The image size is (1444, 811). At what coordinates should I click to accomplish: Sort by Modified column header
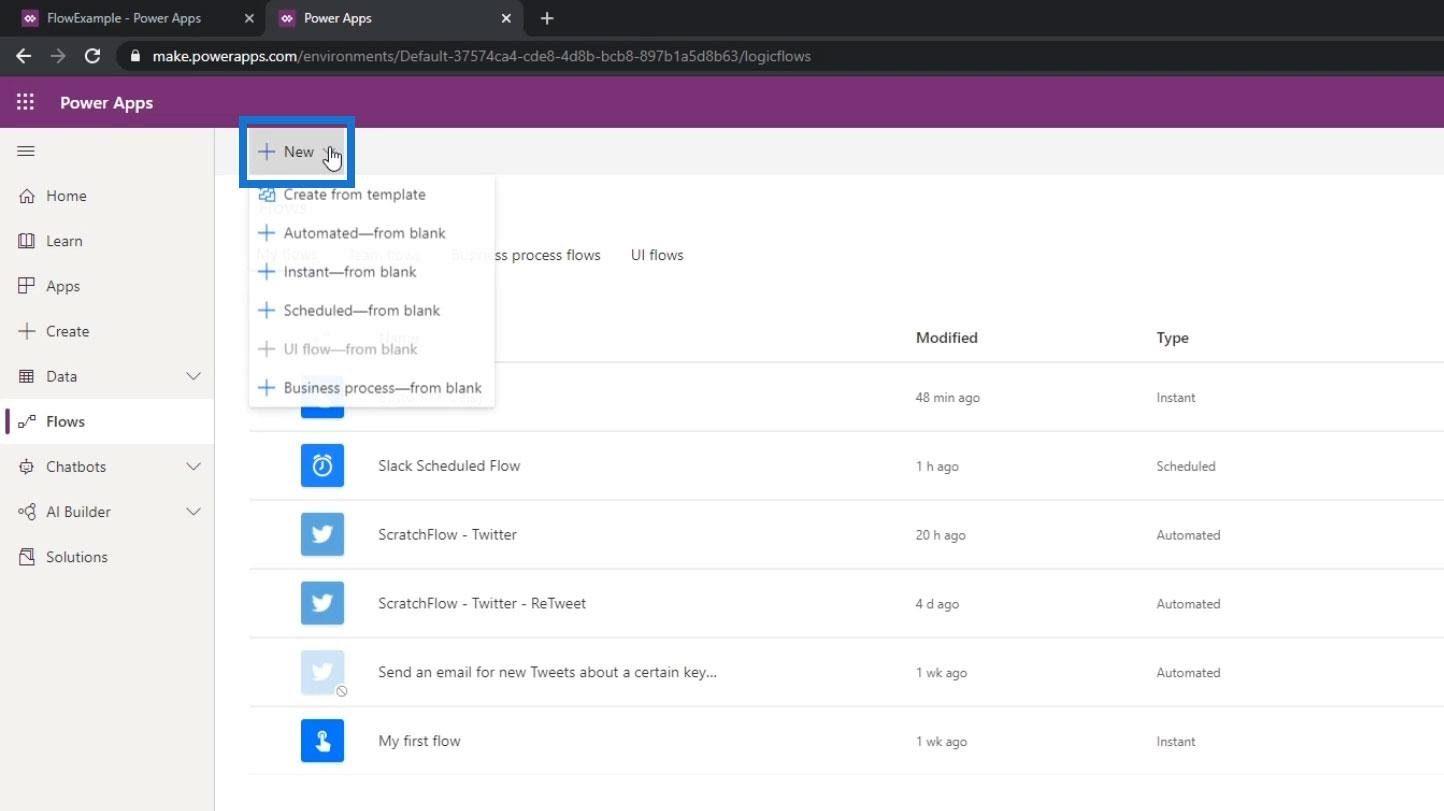[x=946, y=338]
